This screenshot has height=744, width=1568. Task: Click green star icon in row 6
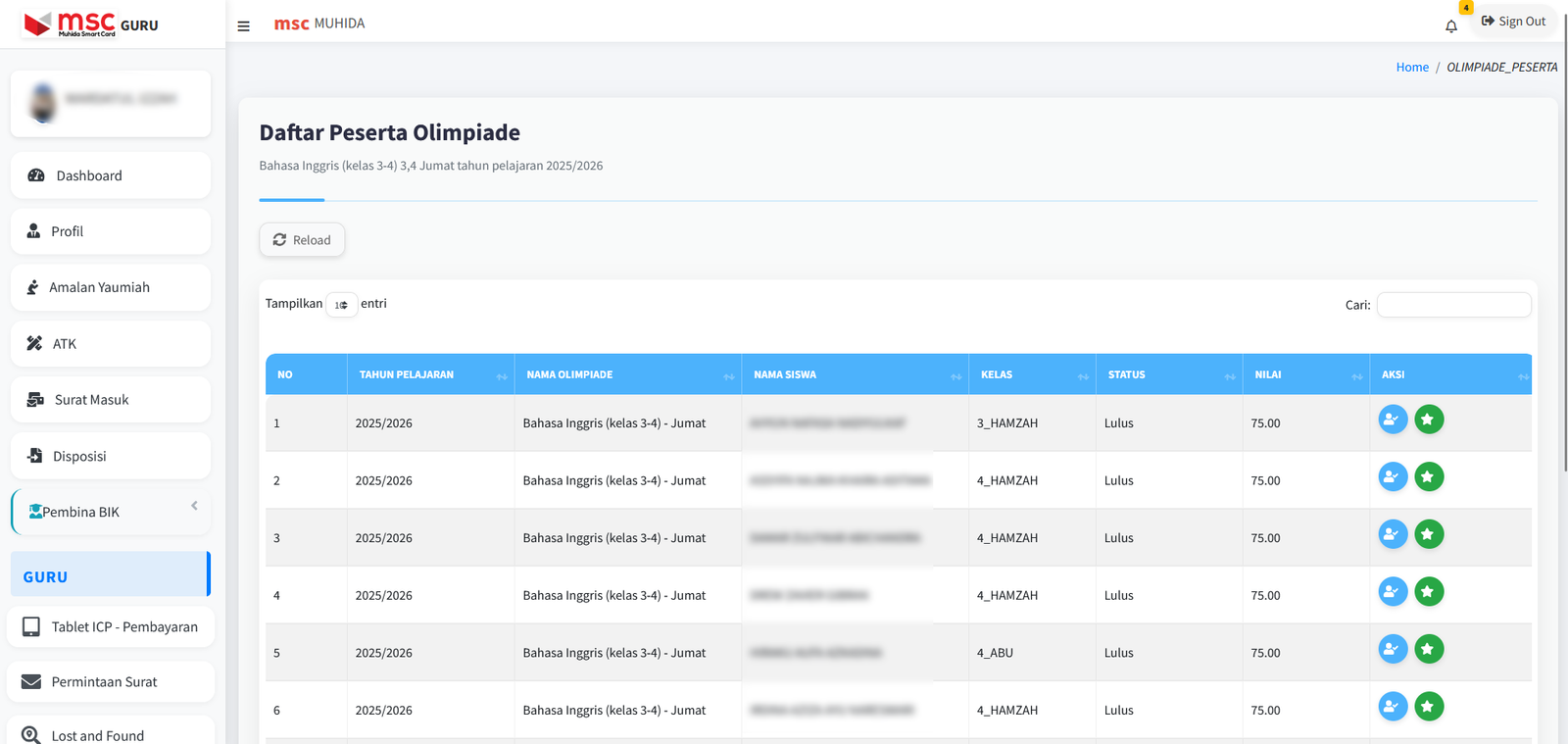point(1429,707)
